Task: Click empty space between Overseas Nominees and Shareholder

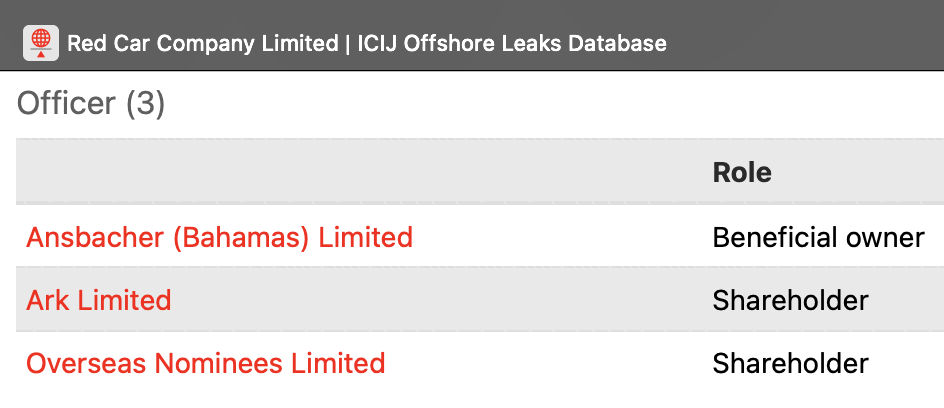Action: (550, 362)
